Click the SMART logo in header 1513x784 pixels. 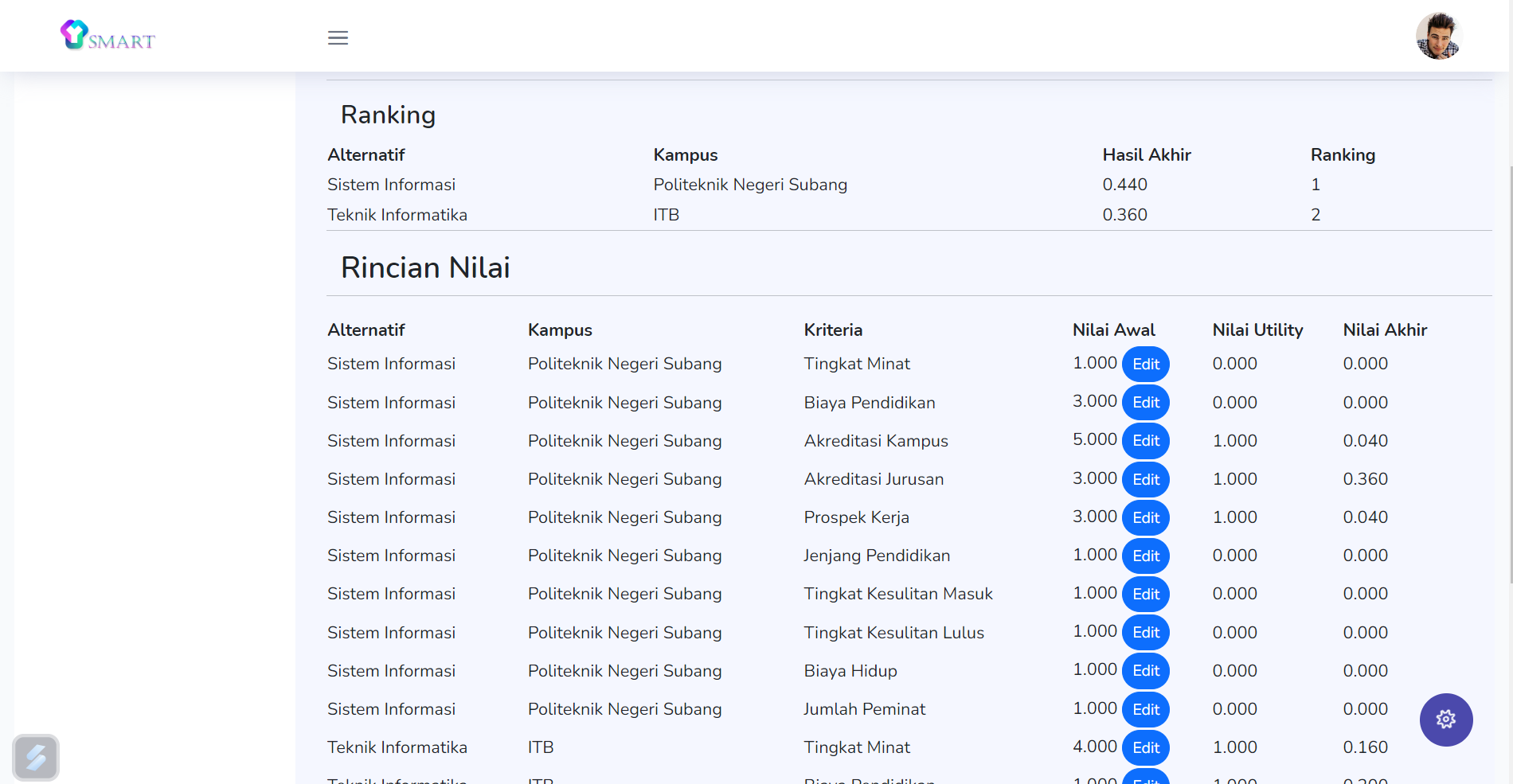pos(108,36)
